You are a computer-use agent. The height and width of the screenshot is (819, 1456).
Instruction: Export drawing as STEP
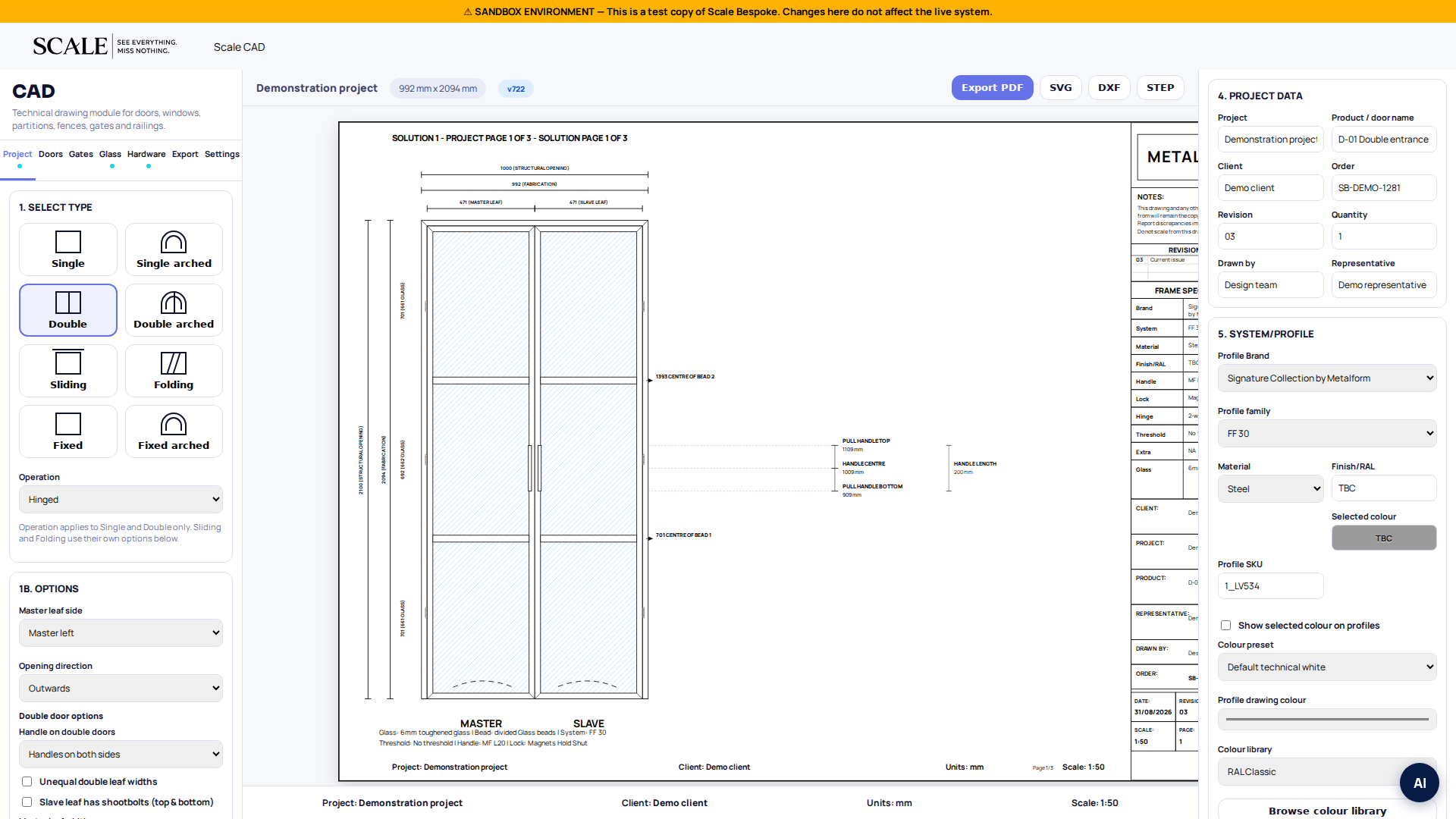tap(1160, 88)
